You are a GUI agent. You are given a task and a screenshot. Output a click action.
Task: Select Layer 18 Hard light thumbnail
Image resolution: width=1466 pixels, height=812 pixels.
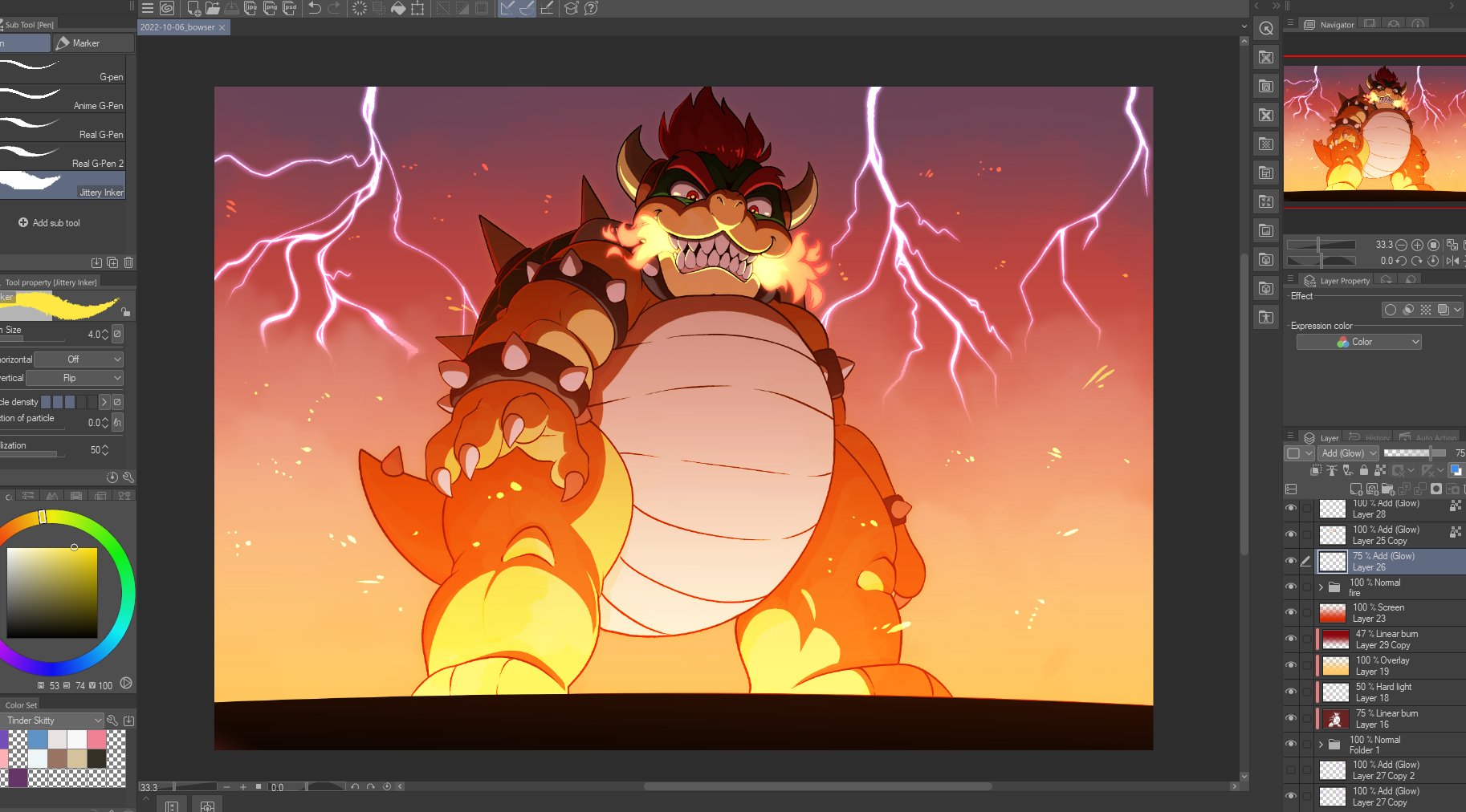1335,692
